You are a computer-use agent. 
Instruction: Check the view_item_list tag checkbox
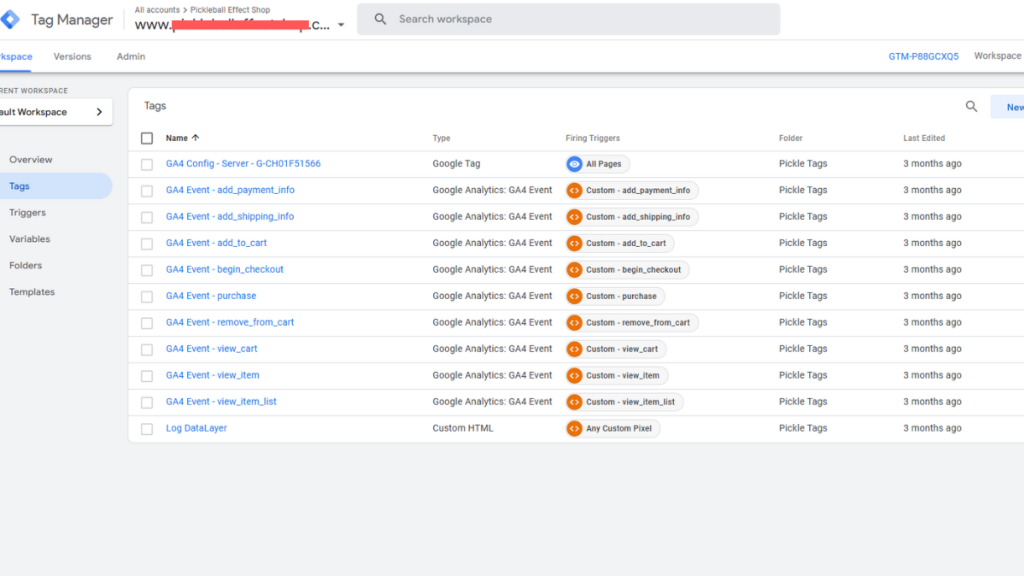147,402
